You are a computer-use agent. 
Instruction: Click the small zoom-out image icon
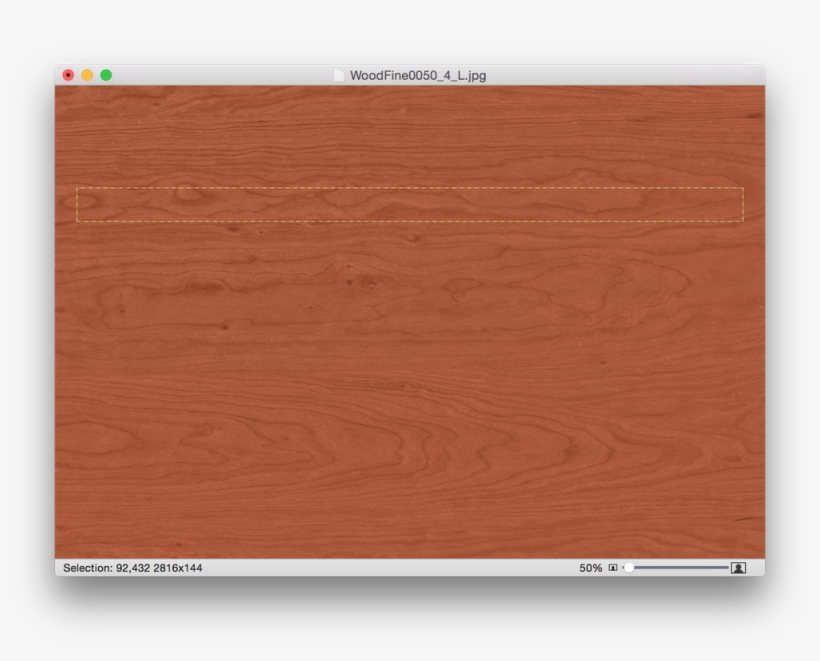(613, 568)
